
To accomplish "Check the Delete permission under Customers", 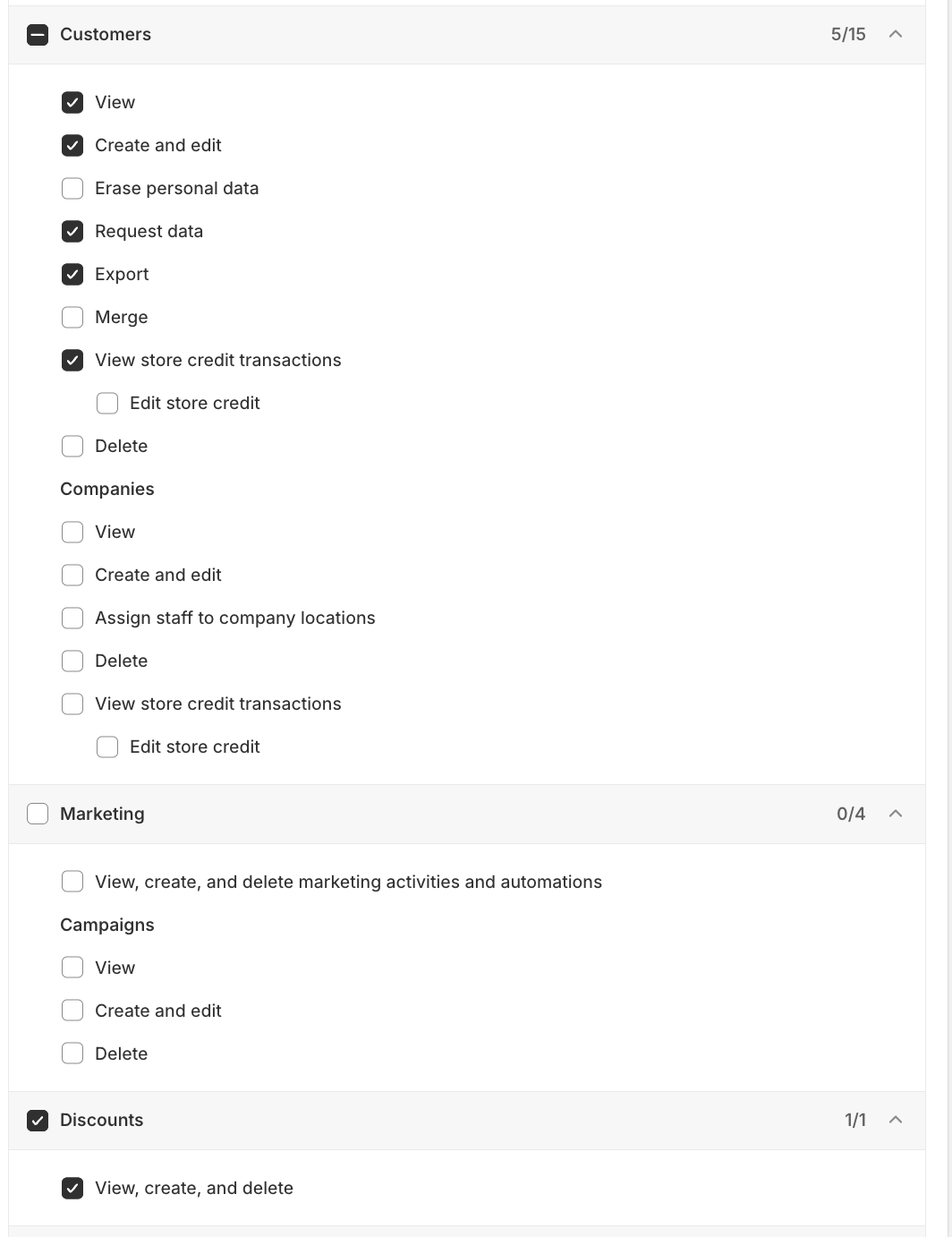I will (x=72, y=446).
